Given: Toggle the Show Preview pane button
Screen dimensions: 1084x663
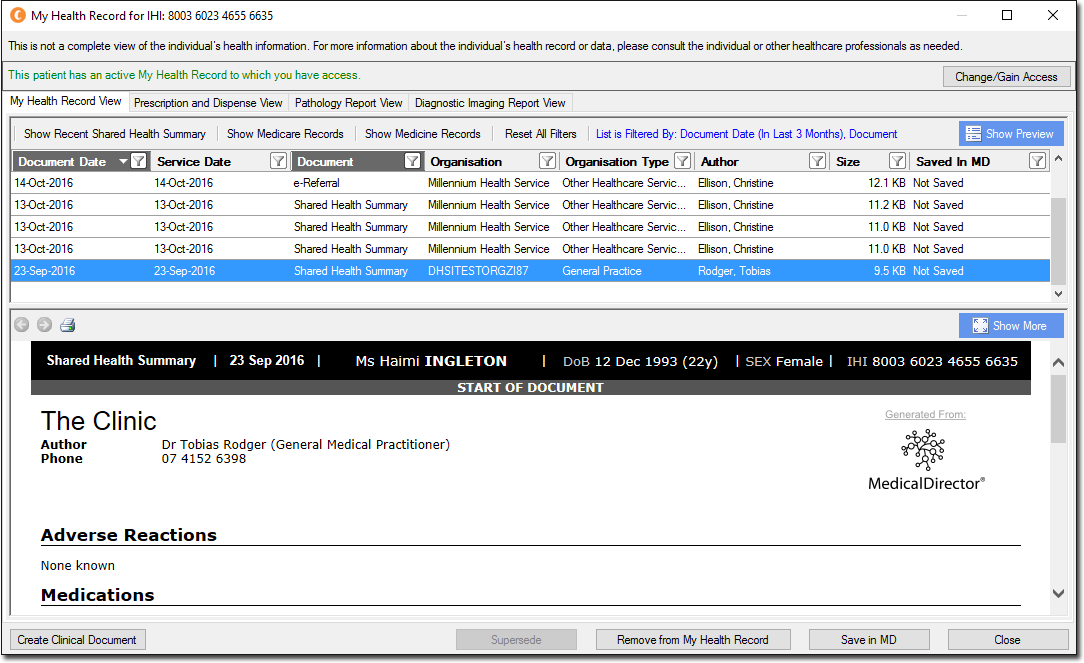Looking at the screenshot, I should point(1011,133).
